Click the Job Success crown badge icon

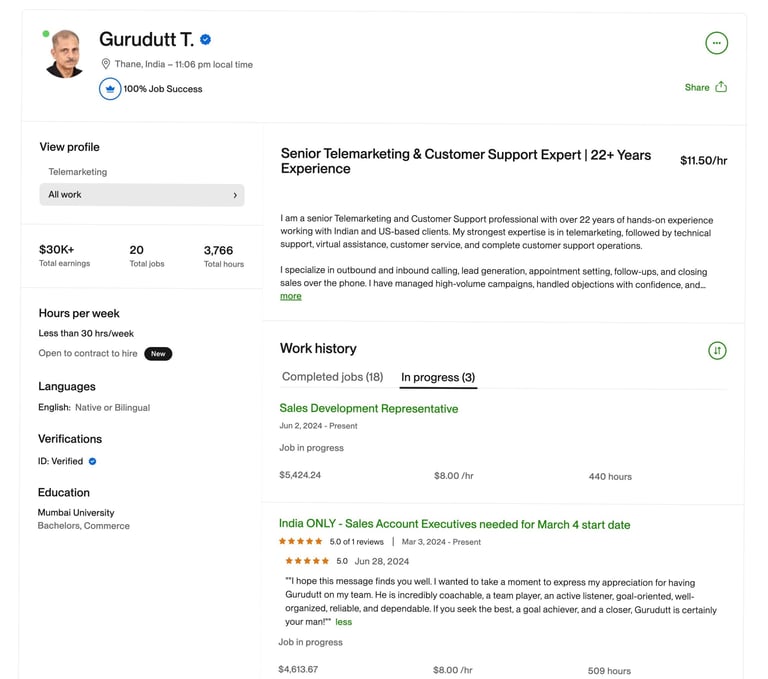tap(110, 89)
